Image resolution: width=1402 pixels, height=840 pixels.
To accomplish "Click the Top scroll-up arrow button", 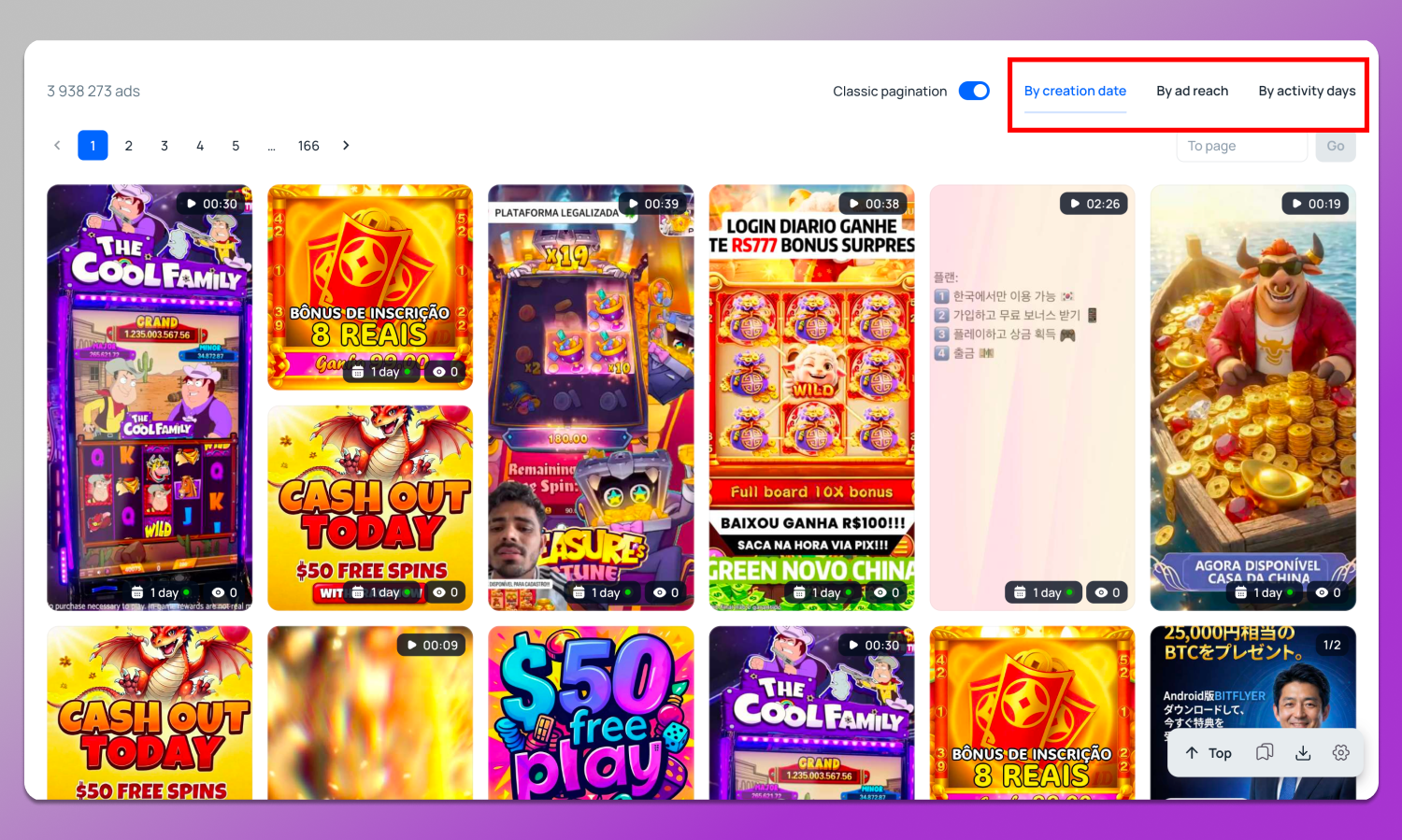I will click(1209, 753).
